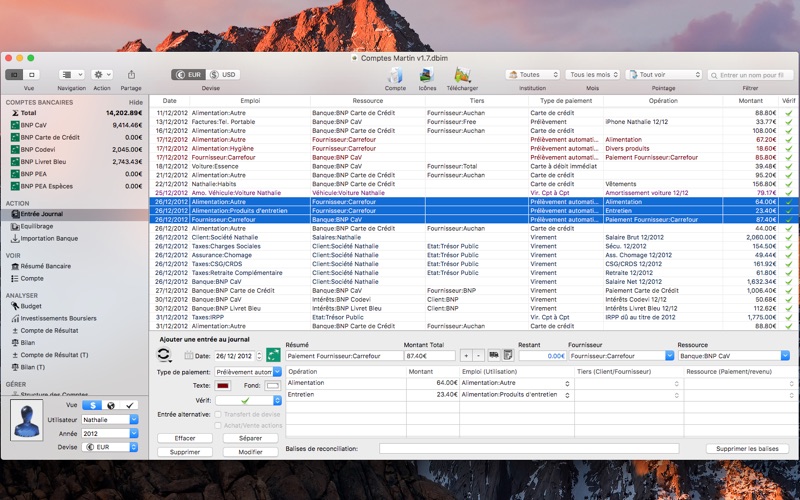This screenshot has height=500, width=800.
Task: Select the checkmark view in Vue segment
Action: pyautogui.click(x=130, y=405)
